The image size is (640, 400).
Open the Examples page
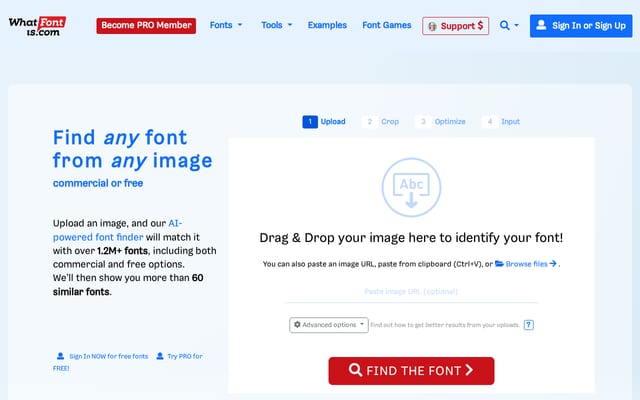point(327,25)
